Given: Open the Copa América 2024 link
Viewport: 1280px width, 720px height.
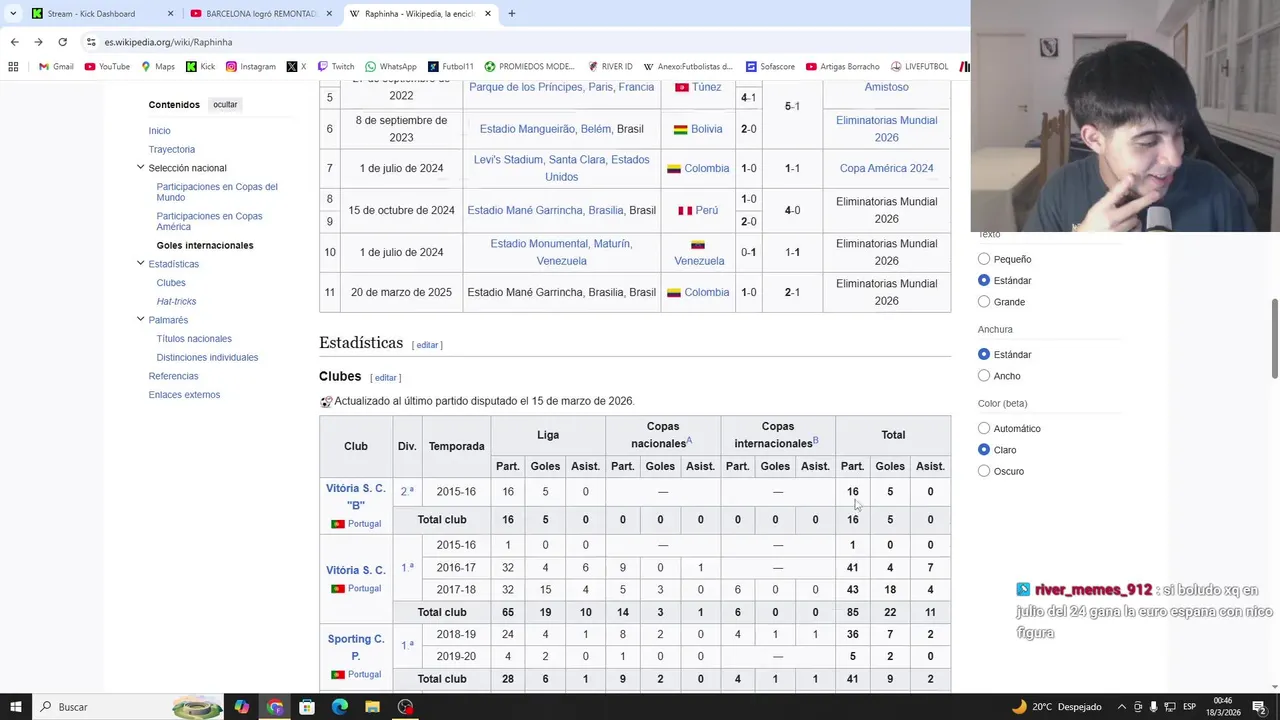Looking at the screenshot, I should coord(886,168).
